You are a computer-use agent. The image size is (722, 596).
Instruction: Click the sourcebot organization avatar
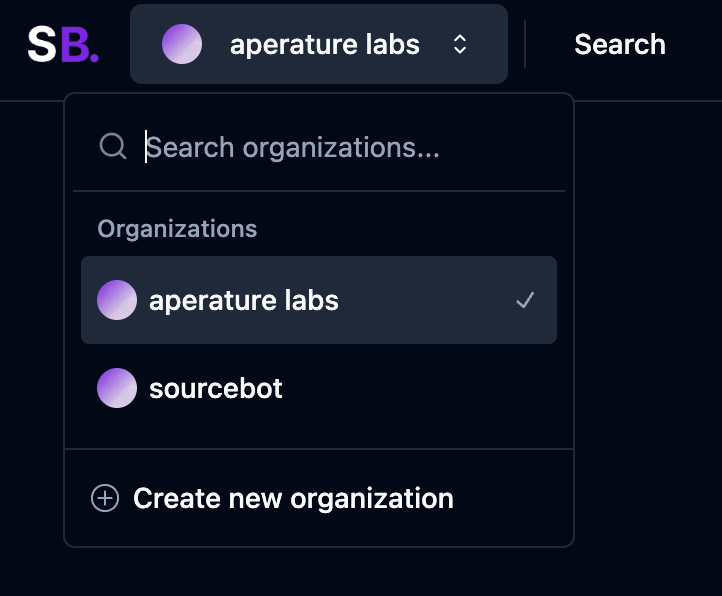[117, 388]
